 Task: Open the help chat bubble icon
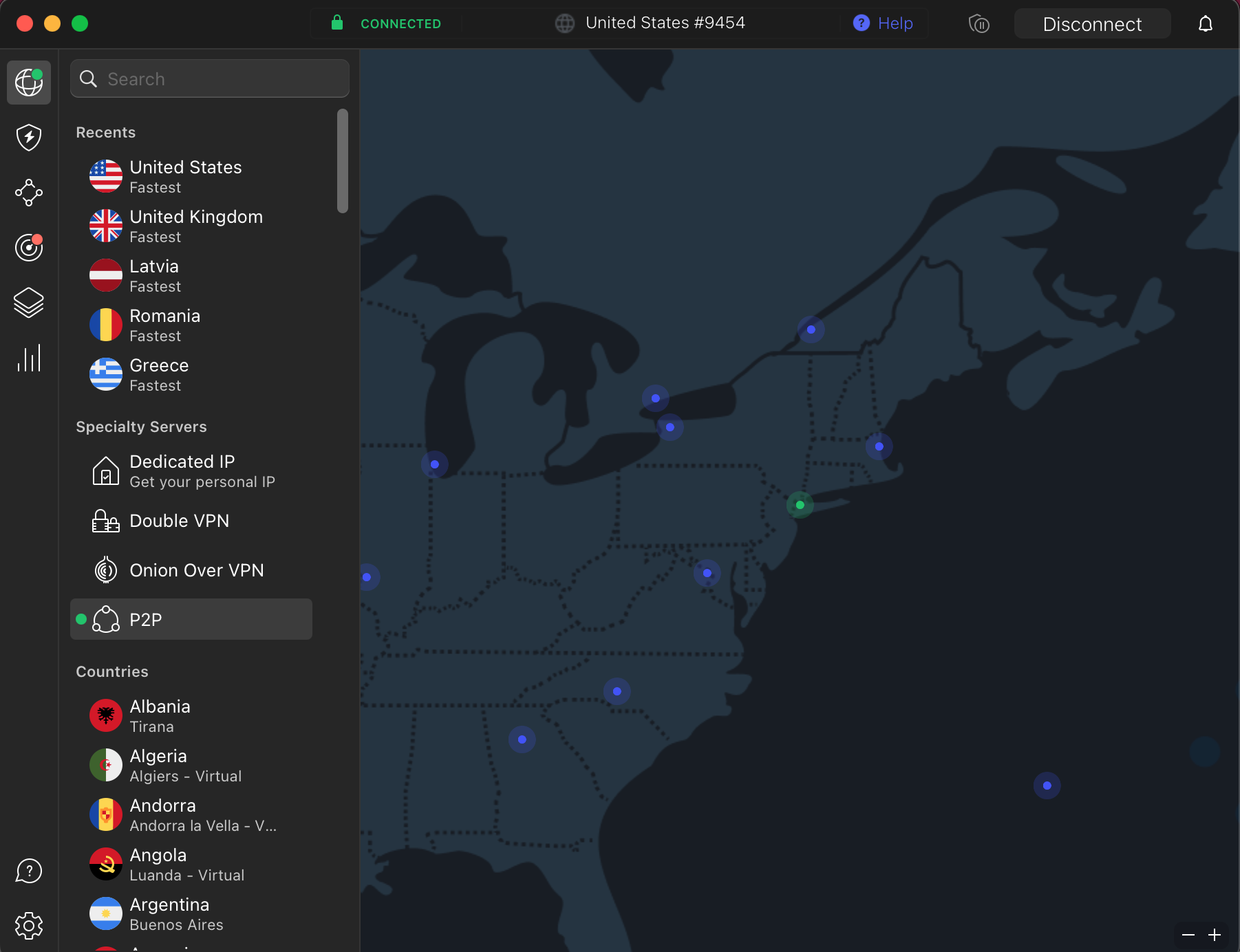29,871
